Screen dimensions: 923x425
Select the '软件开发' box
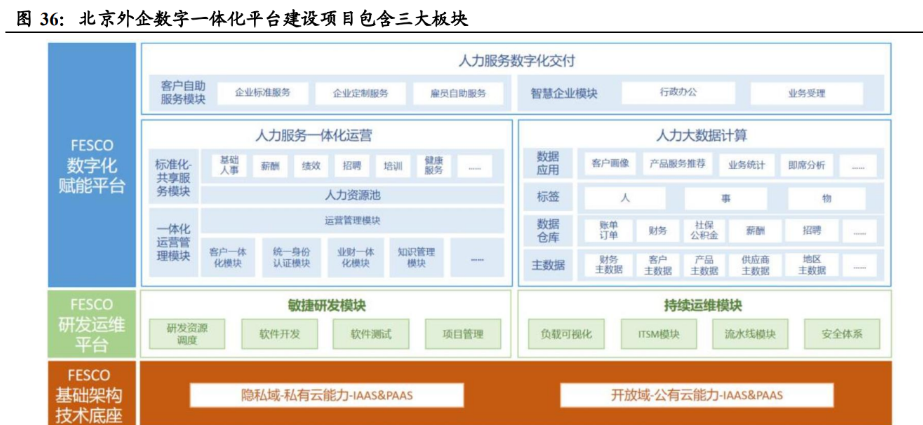tap(280, 334)
